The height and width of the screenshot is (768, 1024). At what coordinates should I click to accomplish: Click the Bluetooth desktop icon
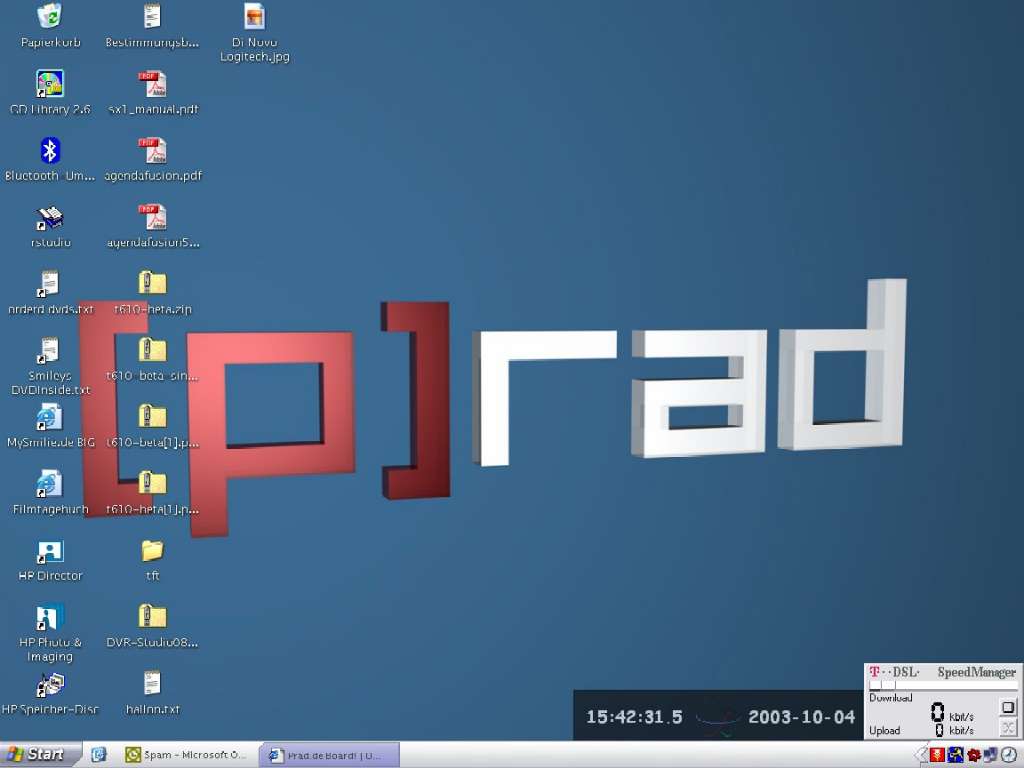49,151
